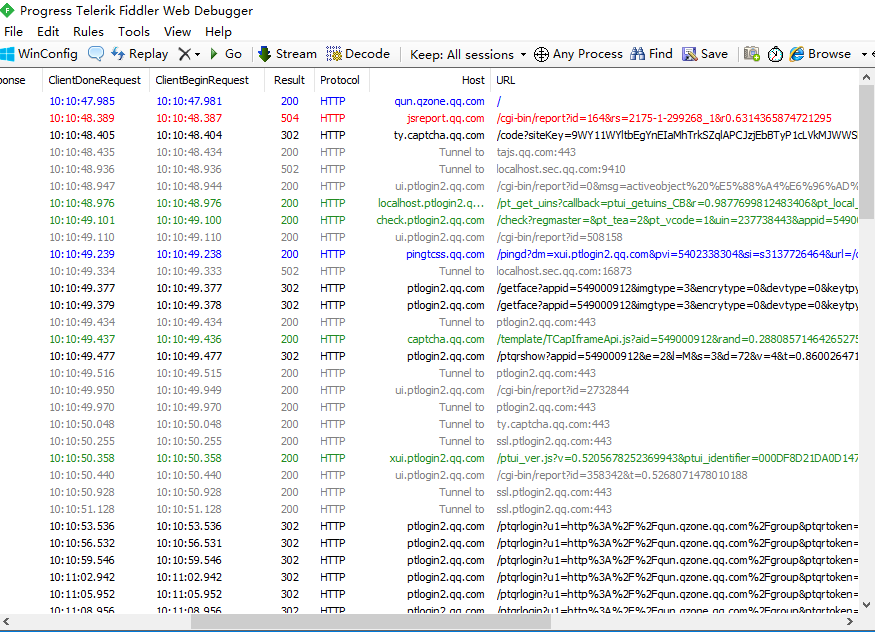
Task: Click the vertical scrollbar thumb
Action: 866,152
